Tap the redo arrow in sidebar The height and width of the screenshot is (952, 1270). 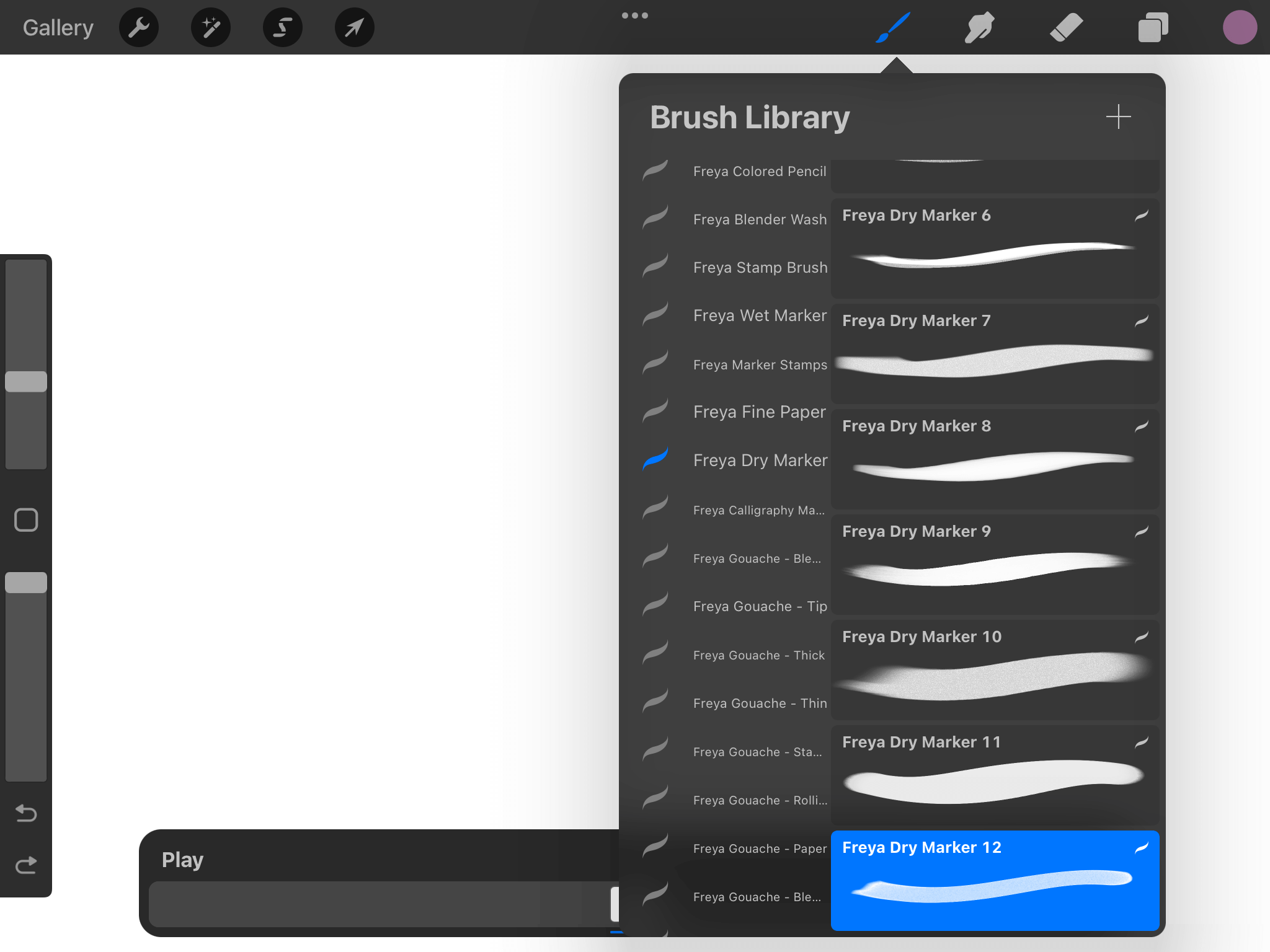click(26, 865)
